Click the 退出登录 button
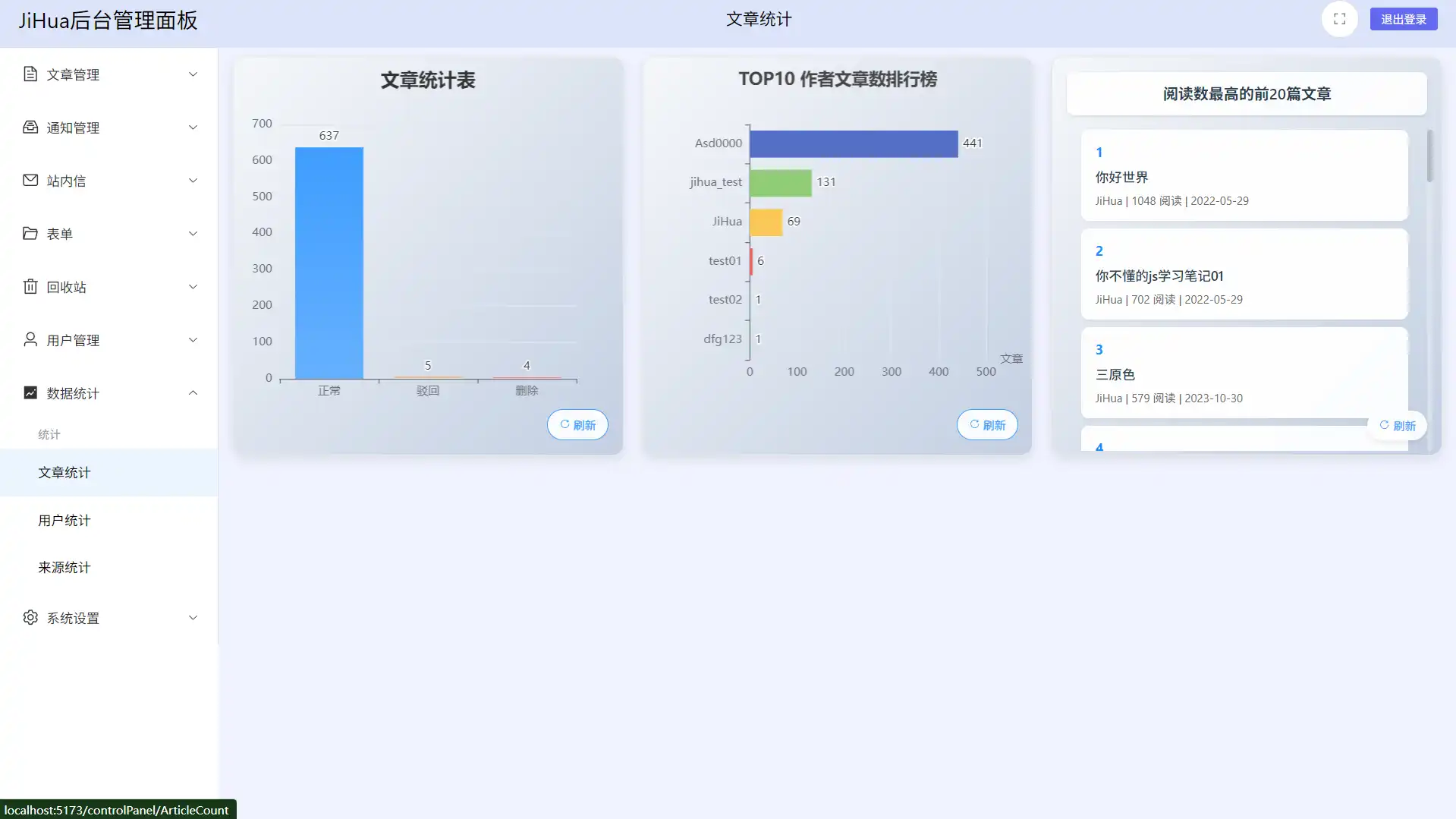Viewport: 1456px width, 819px height. point(1403,18)
